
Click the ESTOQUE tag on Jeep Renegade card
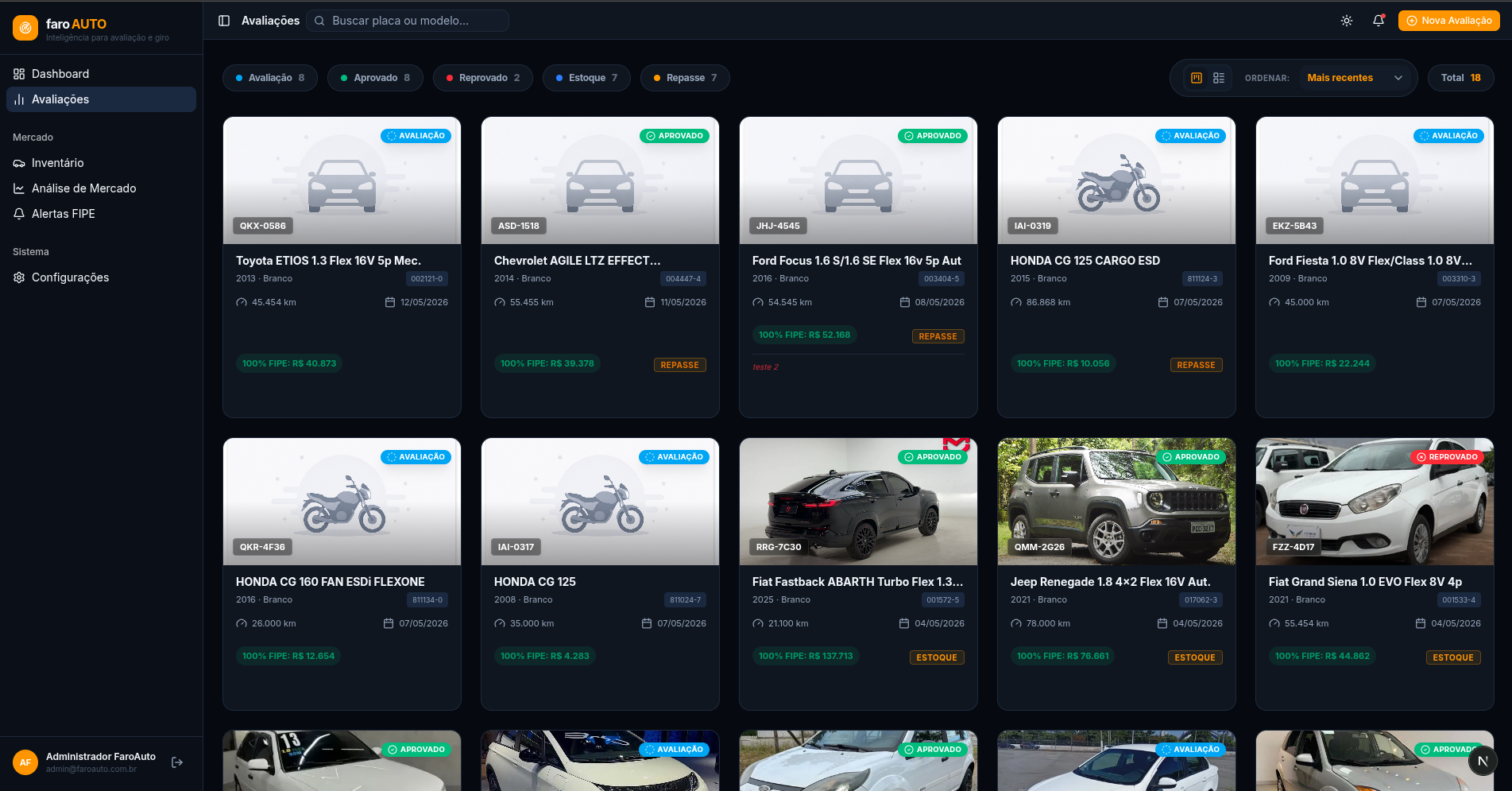pos(1195,657)
